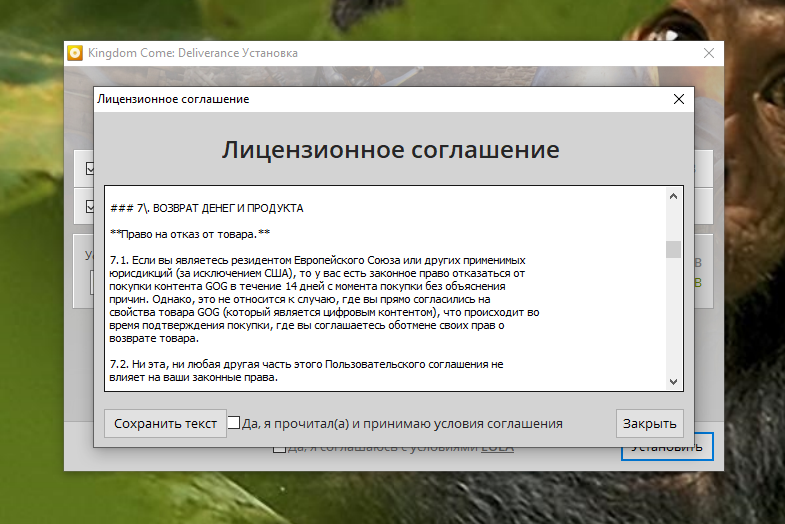785x524 pixels.
Task: Tick the 'Да, я прочитал(а) и принимаю условия соглашения' checkbox
Action: 234,423
